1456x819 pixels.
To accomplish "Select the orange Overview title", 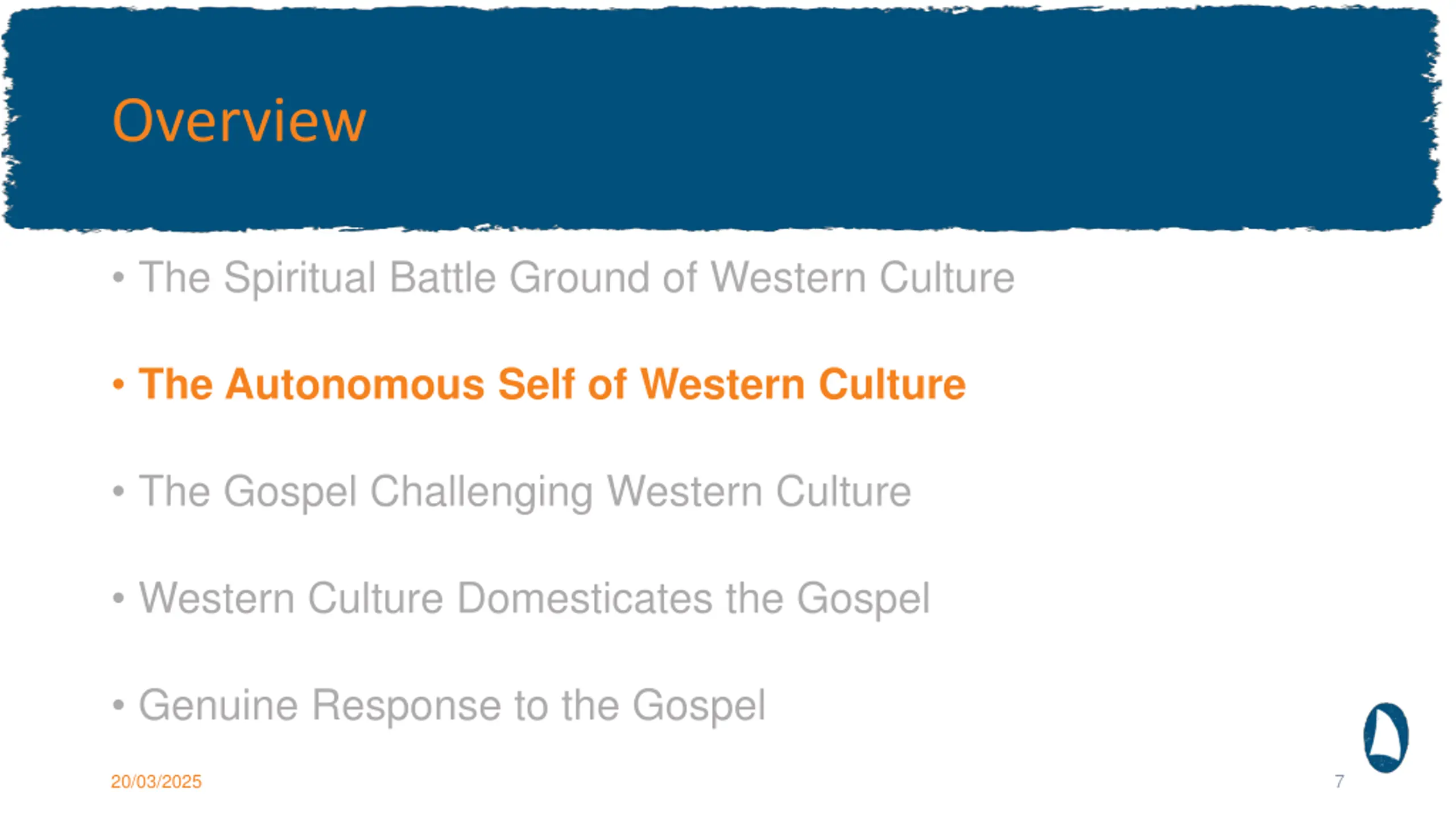I will 239,120.
